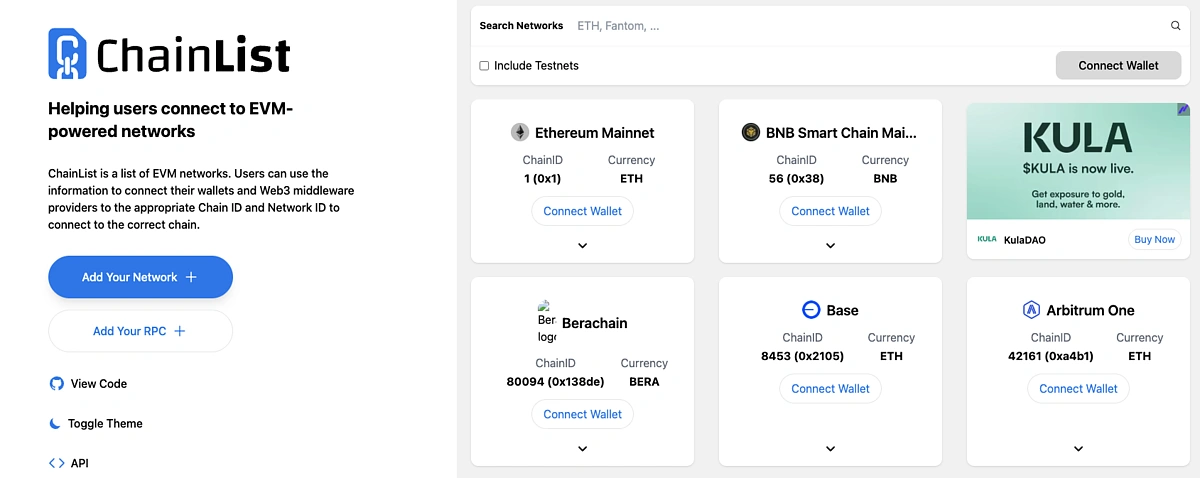This screenshot has height=478, width=1200.
Task: Click the small KULA logo beside KulaDAO
Action: point(987,239)
